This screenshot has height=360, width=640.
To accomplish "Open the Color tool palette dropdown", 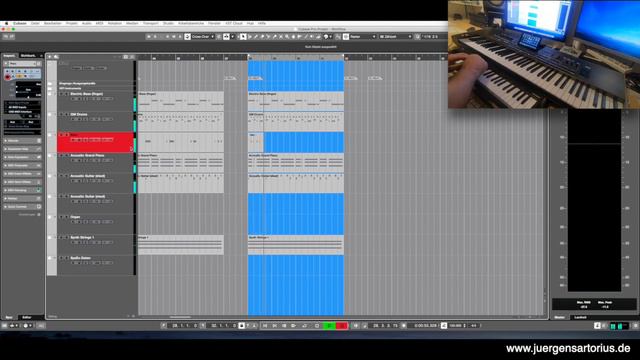I will (x=331, y=37).
